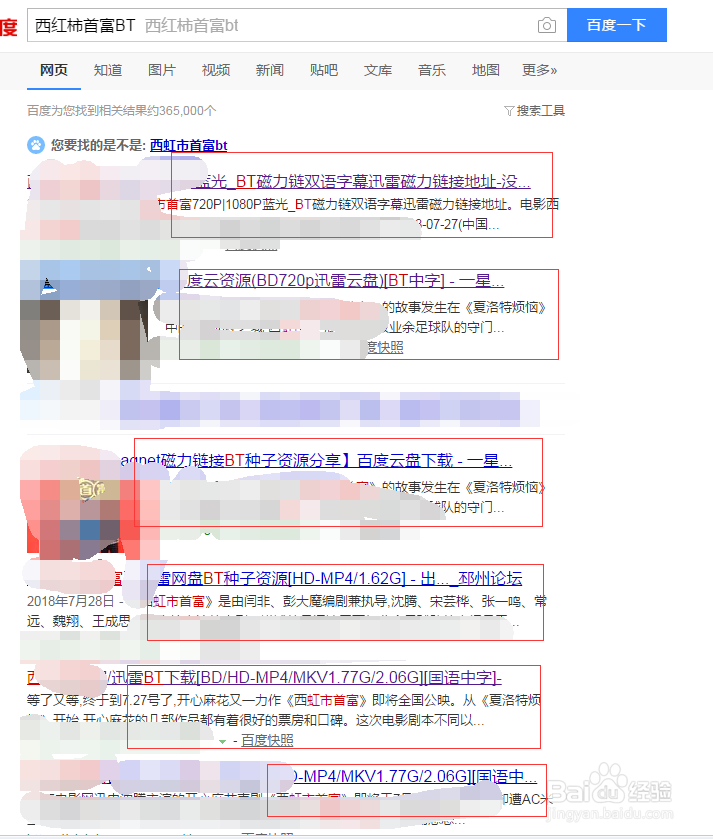Click 快照 link under 度云资源 result
Screen dimensions: 713x839
click(385, 348)
